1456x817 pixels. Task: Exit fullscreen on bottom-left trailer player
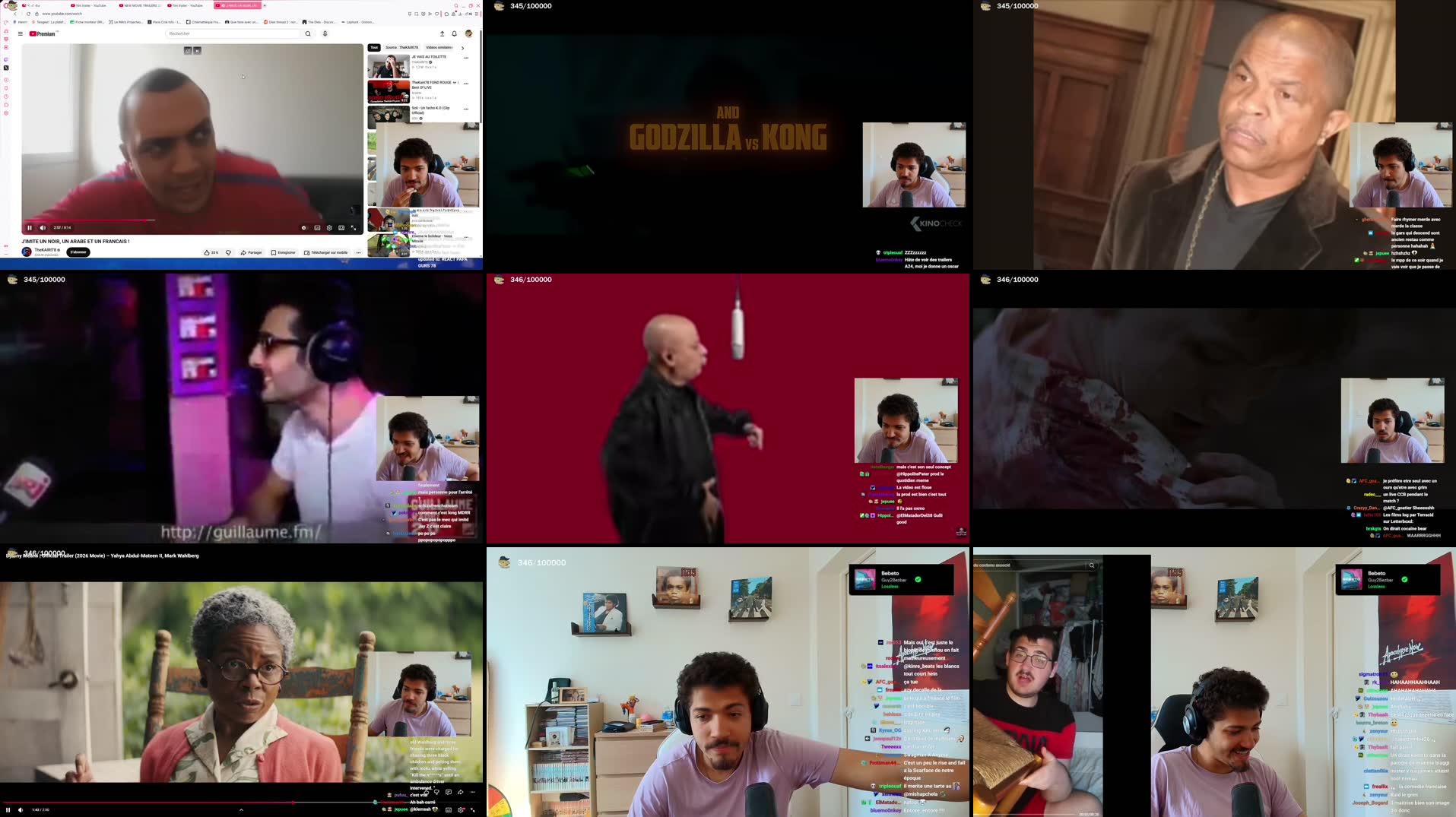pyautogui.click(x=473, y=809)
